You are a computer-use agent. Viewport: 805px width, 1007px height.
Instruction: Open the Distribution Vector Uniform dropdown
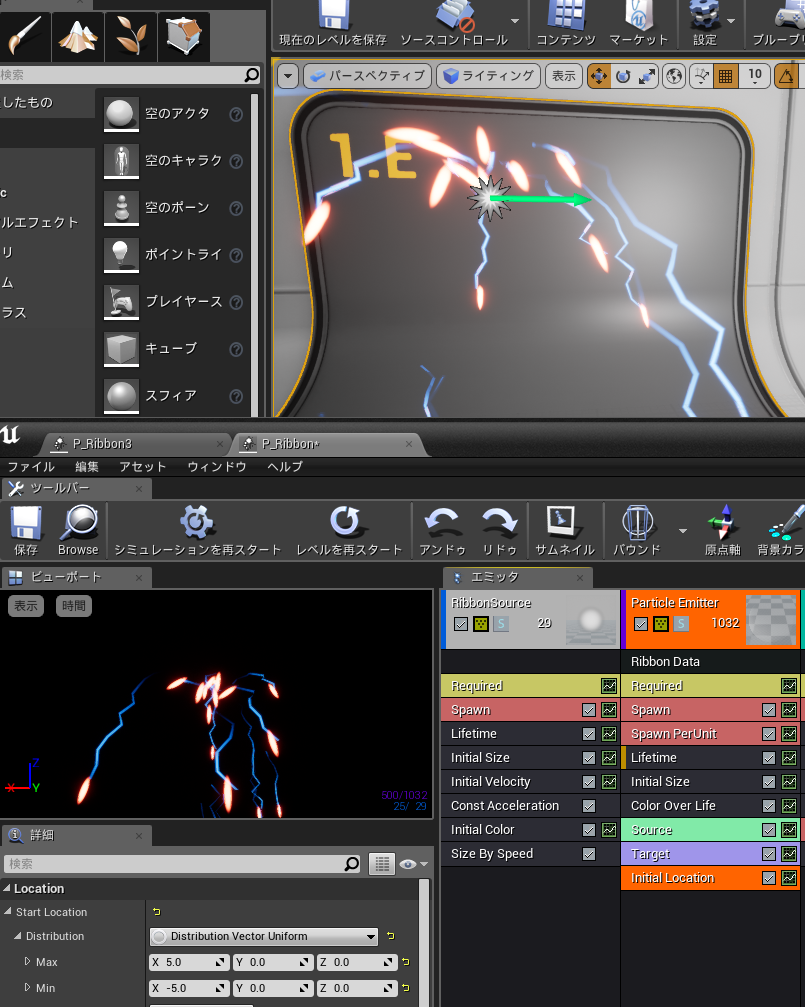(263, 936)
